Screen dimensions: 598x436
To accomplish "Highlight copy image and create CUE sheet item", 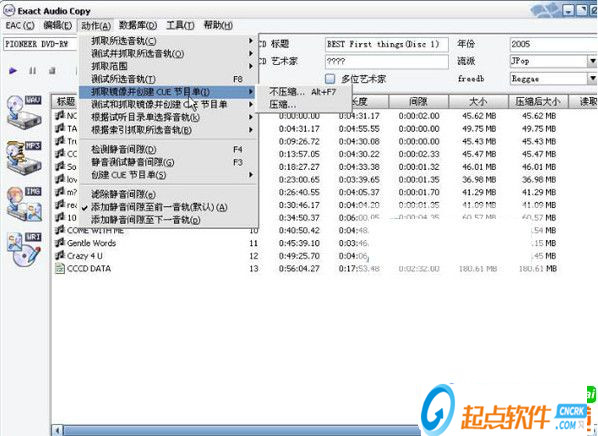I will click(167, 92).
